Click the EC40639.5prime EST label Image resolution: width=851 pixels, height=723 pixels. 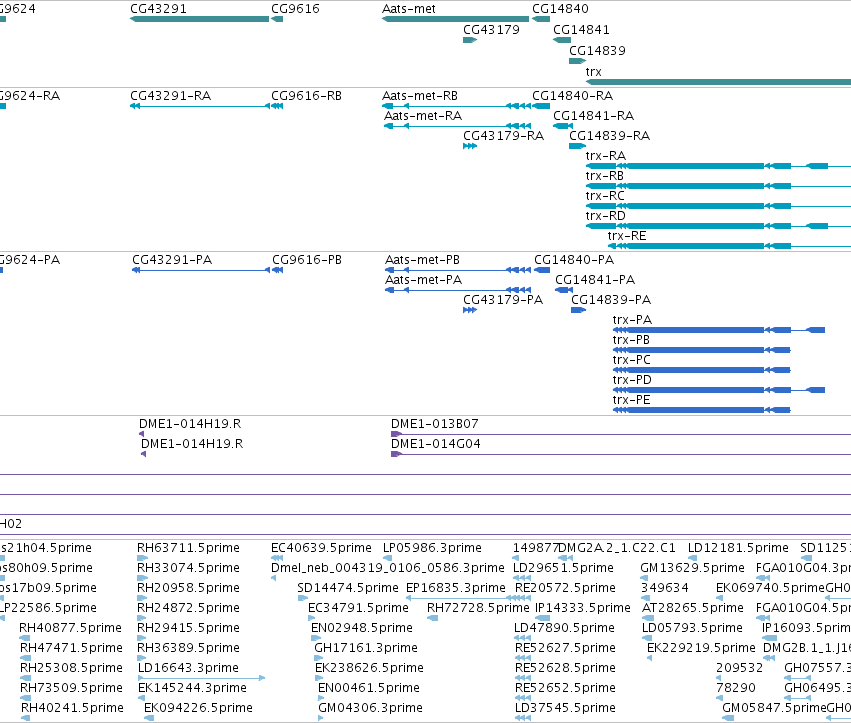321,548
